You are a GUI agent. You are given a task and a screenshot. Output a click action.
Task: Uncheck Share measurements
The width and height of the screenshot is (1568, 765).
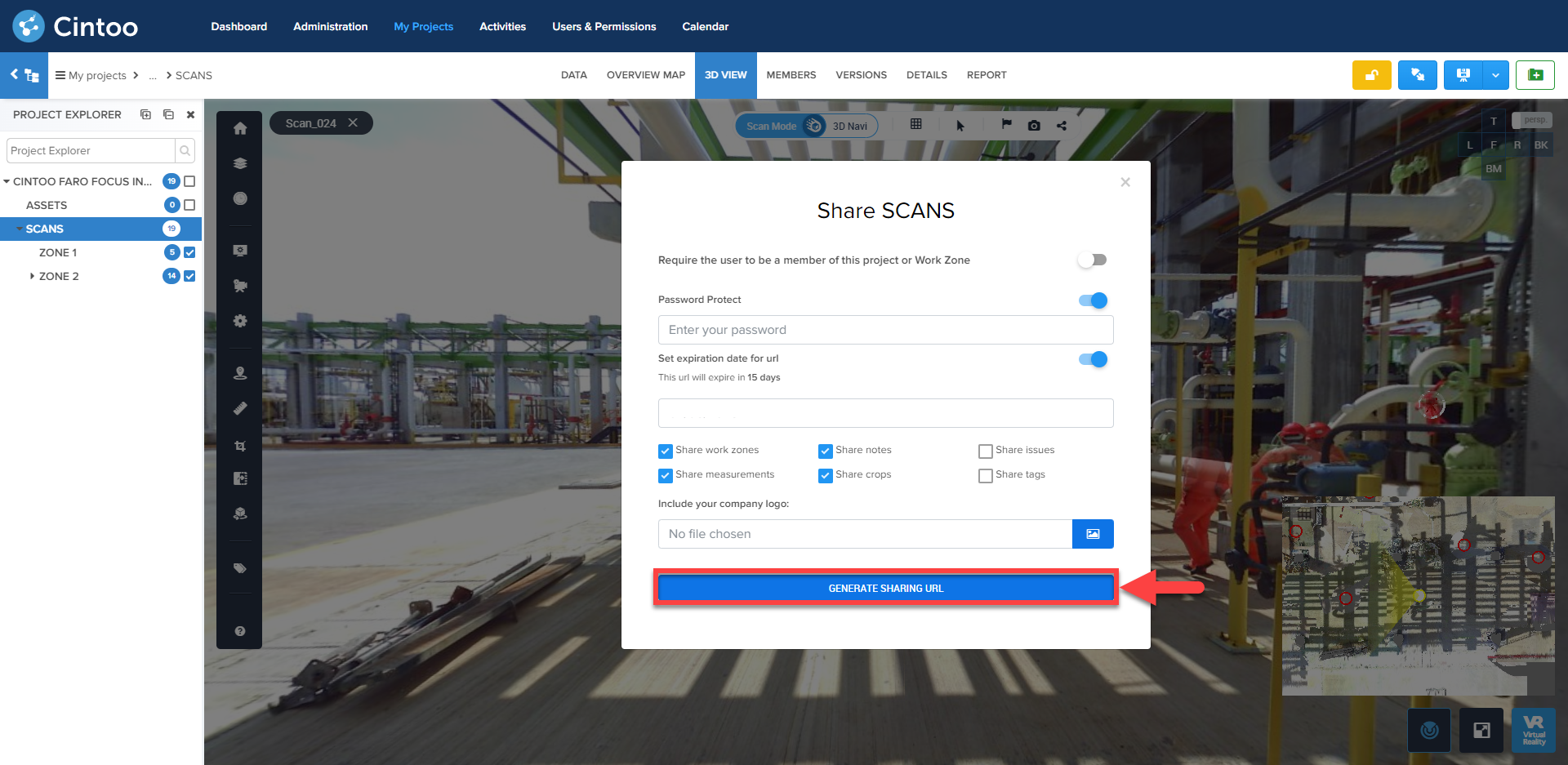point(666,475)
